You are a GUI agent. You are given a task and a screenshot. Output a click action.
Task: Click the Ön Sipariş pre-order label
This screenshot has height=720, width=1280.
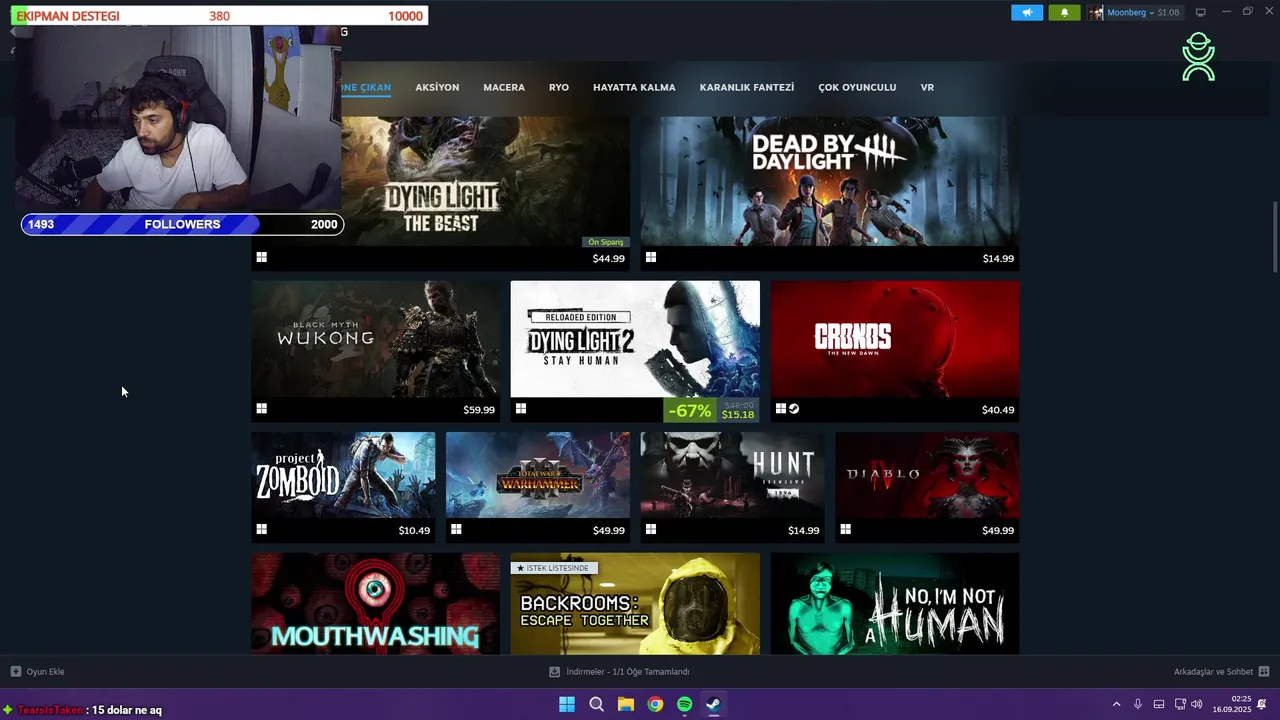[x=606, y=242]
